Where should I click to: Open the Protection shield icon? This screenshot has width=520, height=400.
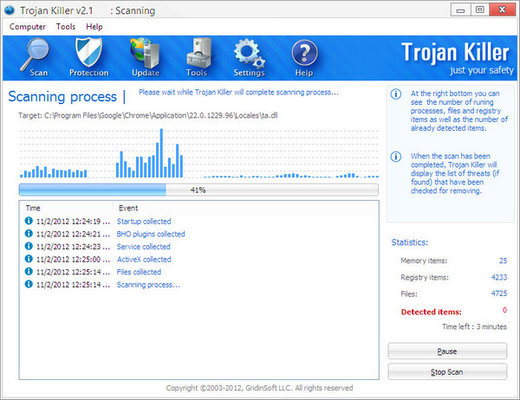click(x=88, y=53)
